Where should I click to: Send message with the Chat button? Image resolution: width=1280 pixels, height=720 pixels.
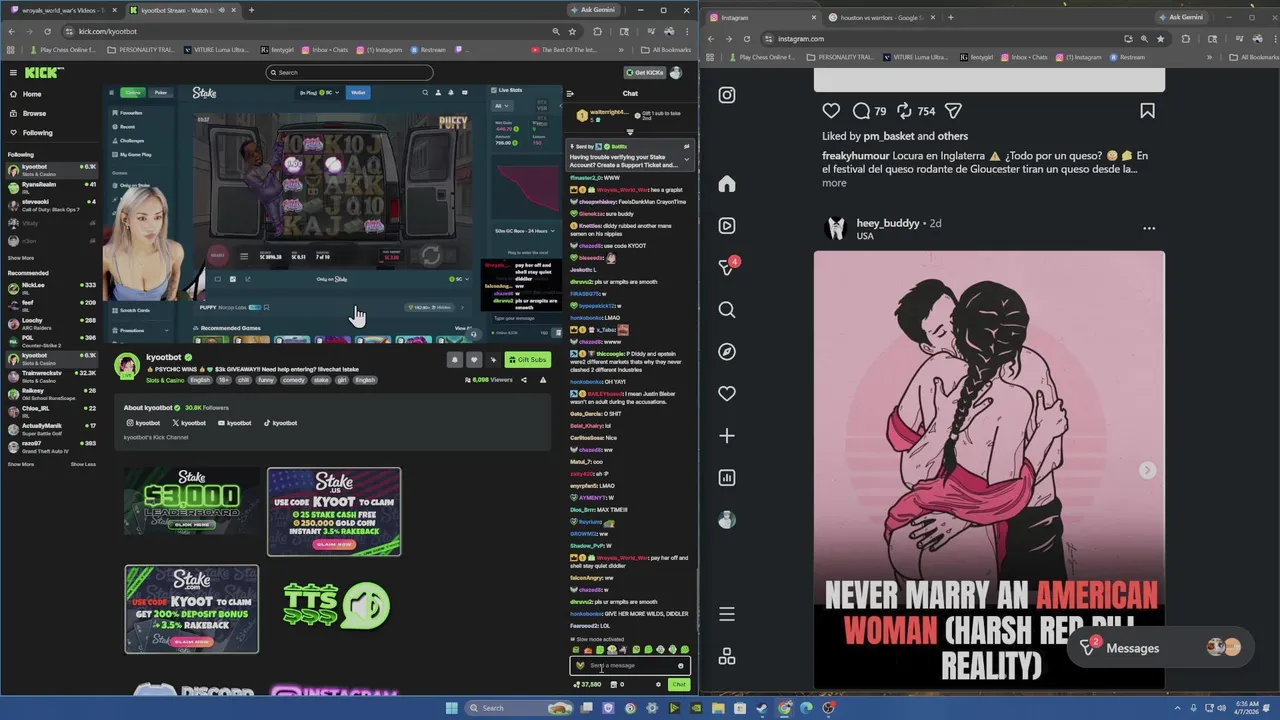[679, 685]
